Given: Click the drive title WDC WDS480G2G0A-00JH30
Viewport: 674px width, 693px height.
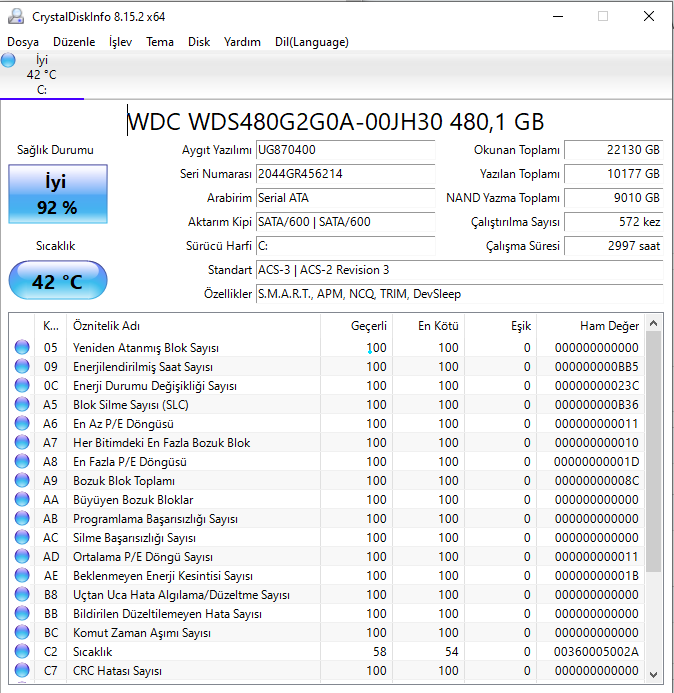Looking at the screenshot, I should click(335, 122).
